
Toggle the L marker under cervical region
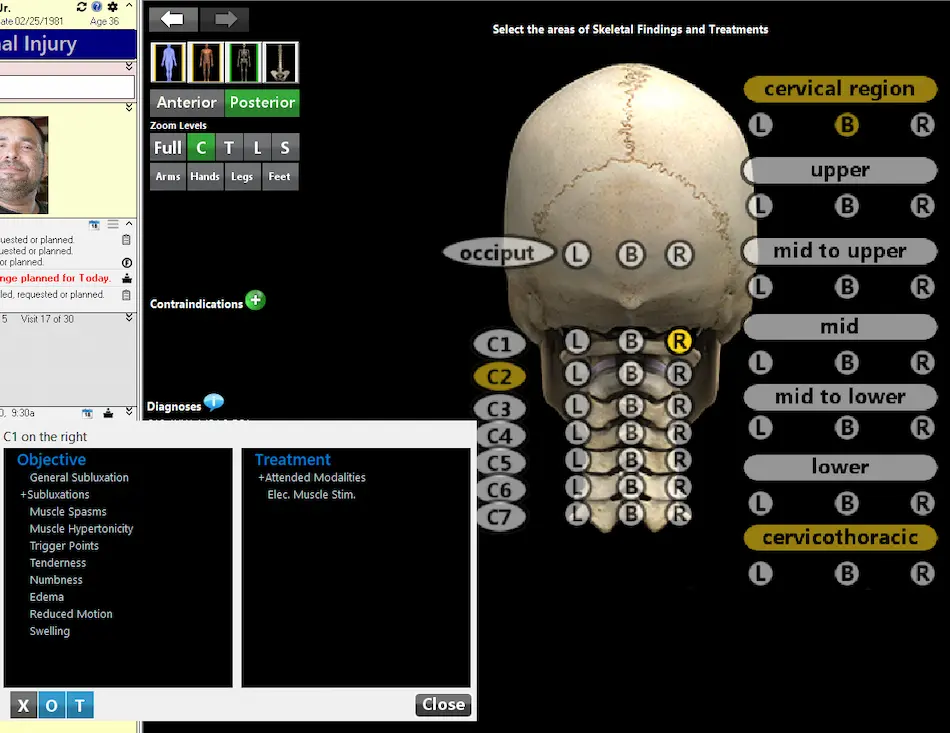point(760,125)
